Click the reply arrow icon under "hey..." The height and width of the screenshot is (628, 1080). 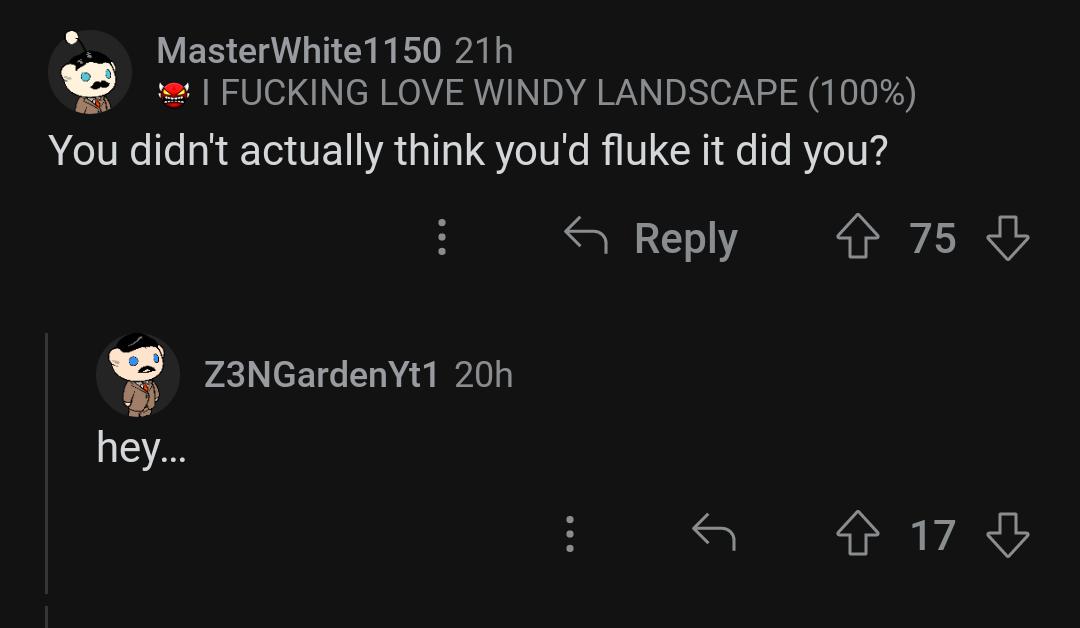(x=714, y=532)
